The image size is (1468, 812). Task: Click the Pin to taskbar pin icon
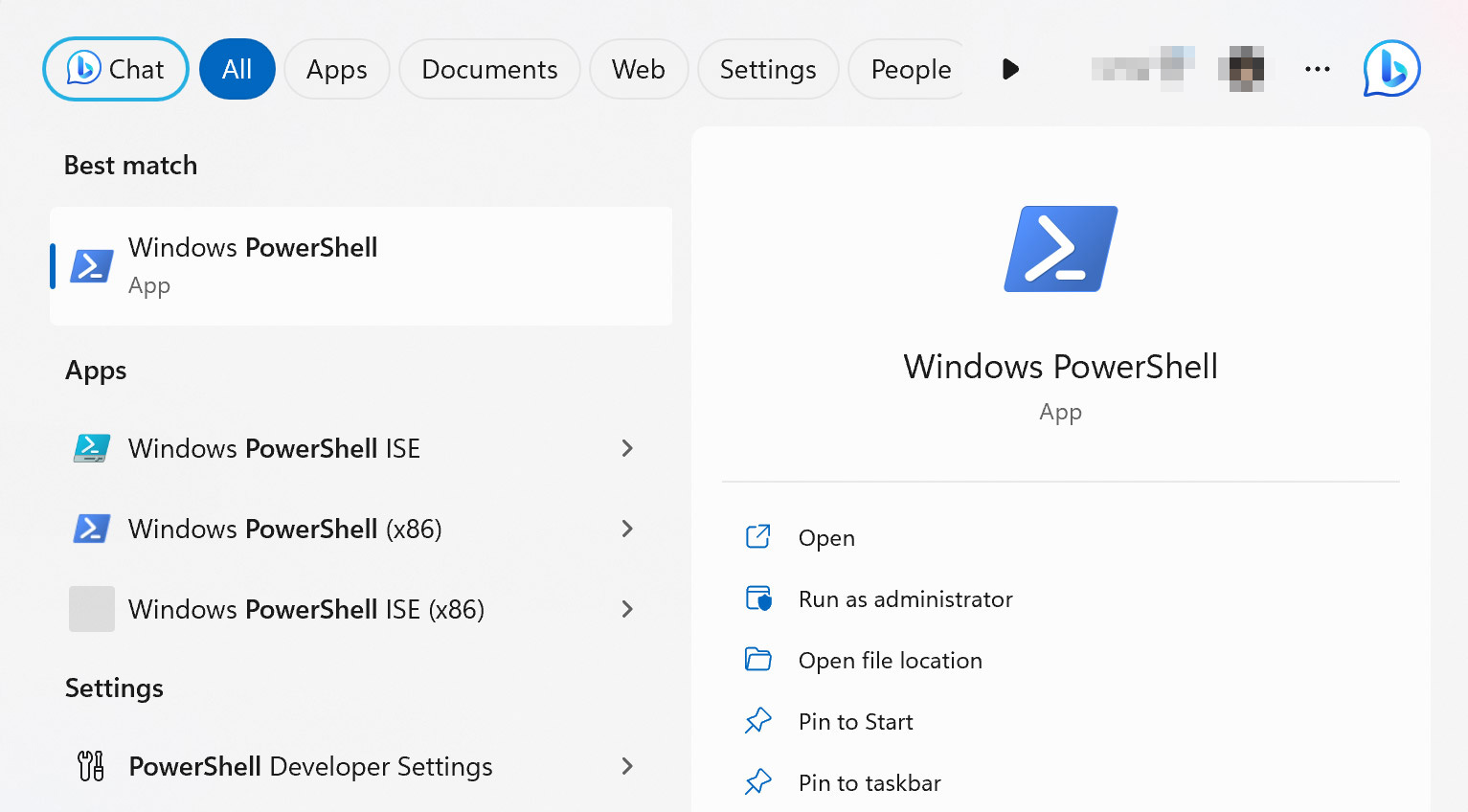tap(758, 782)
